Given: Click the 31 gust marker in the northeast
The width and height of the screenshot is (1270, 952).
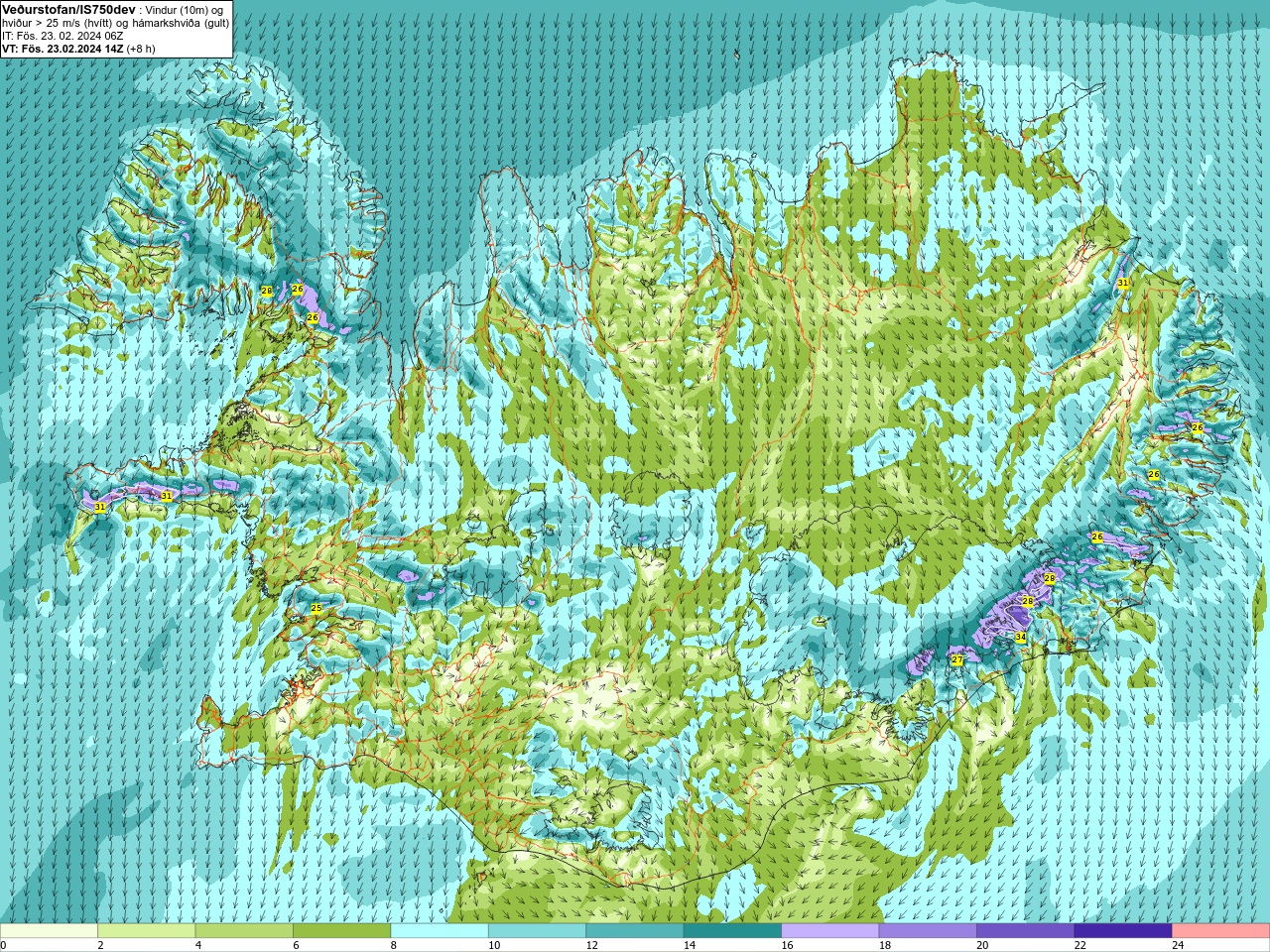Looking at the screenshot, I should tap(1122, 283).
